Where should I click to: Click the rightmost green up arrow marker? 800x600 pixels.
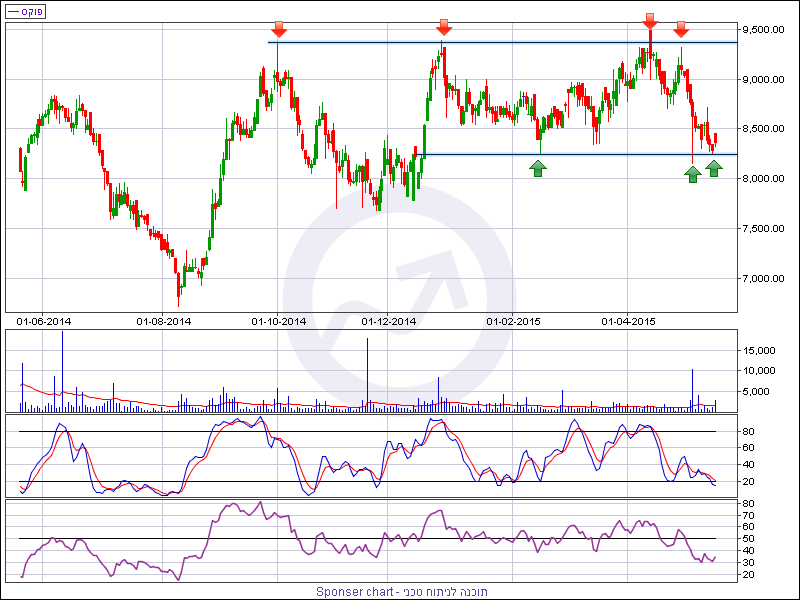[714, 168]
